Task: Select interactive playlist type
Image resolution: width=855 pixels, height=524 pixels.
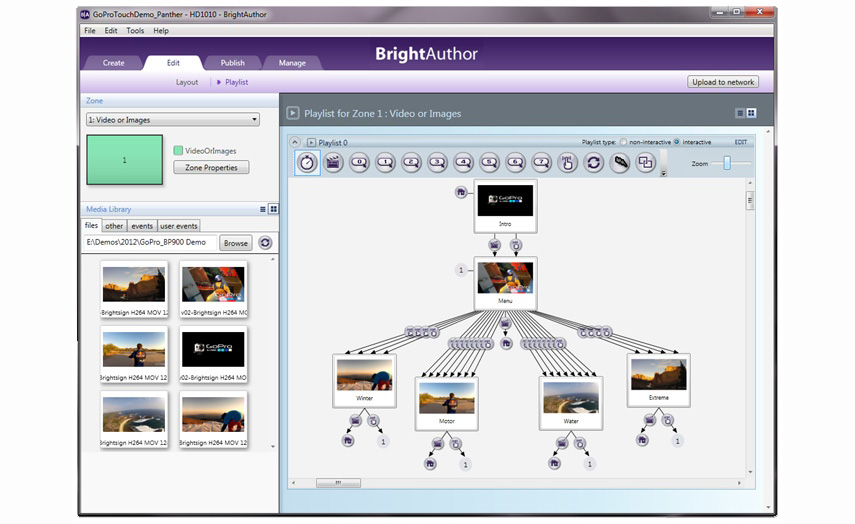Action: pyautogui.click(x=677, y=142)
